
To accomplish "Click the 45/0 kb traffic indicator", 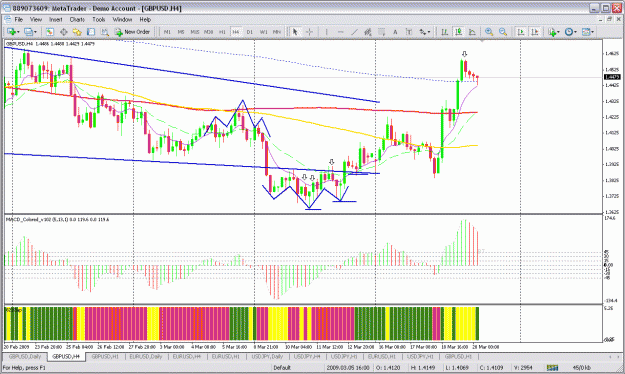I will (581, 368).
